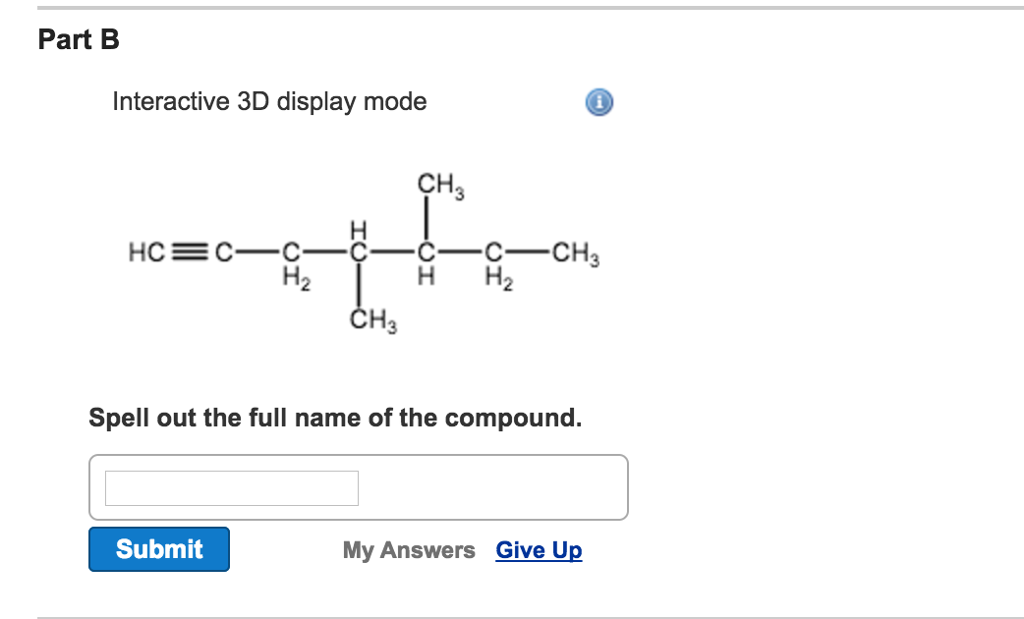The width and height of the screenshot is (1024, 619).
Task: Click the H atom above the central carbon
Action: (357, 228)
